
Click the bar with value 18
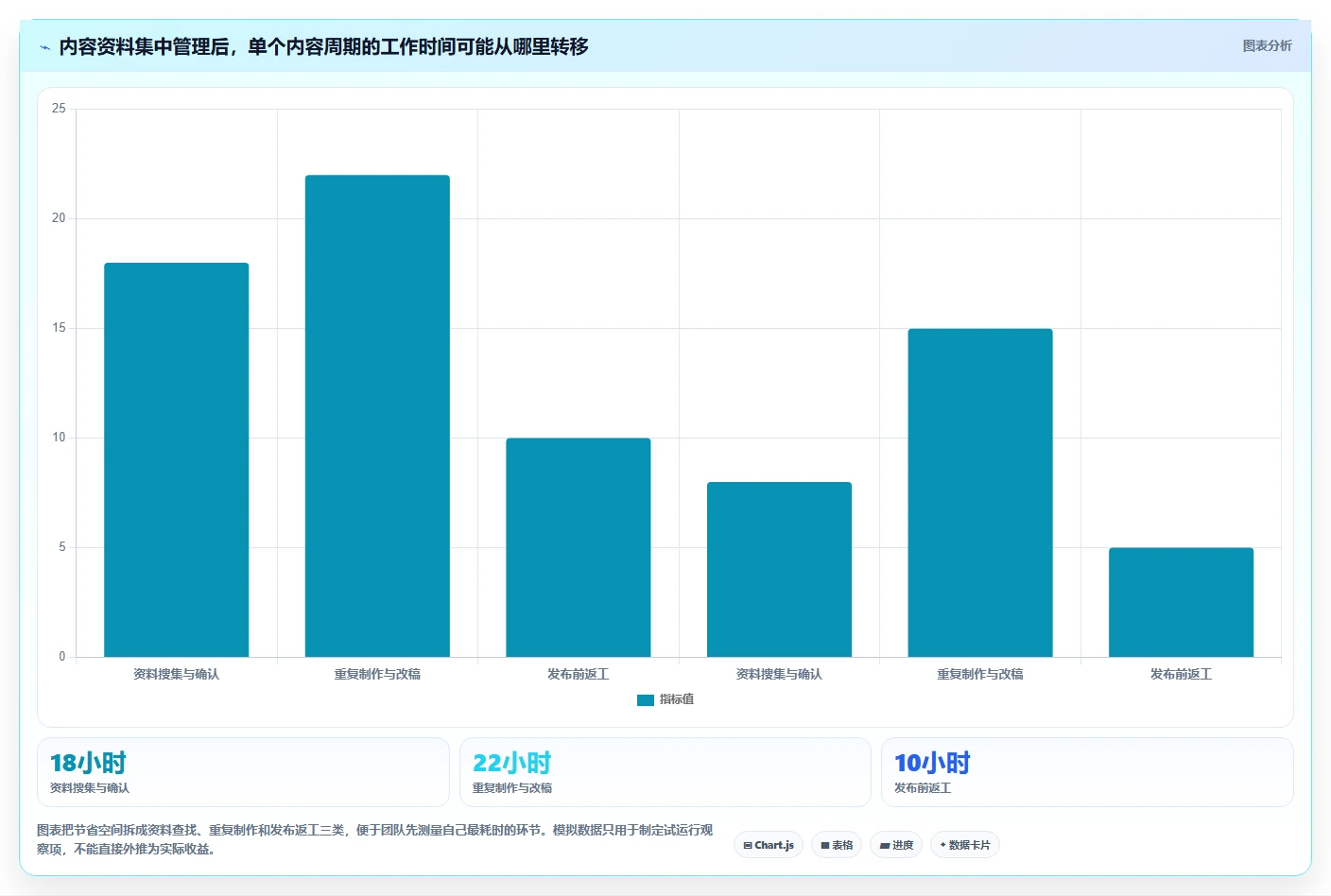coord(176,459)
